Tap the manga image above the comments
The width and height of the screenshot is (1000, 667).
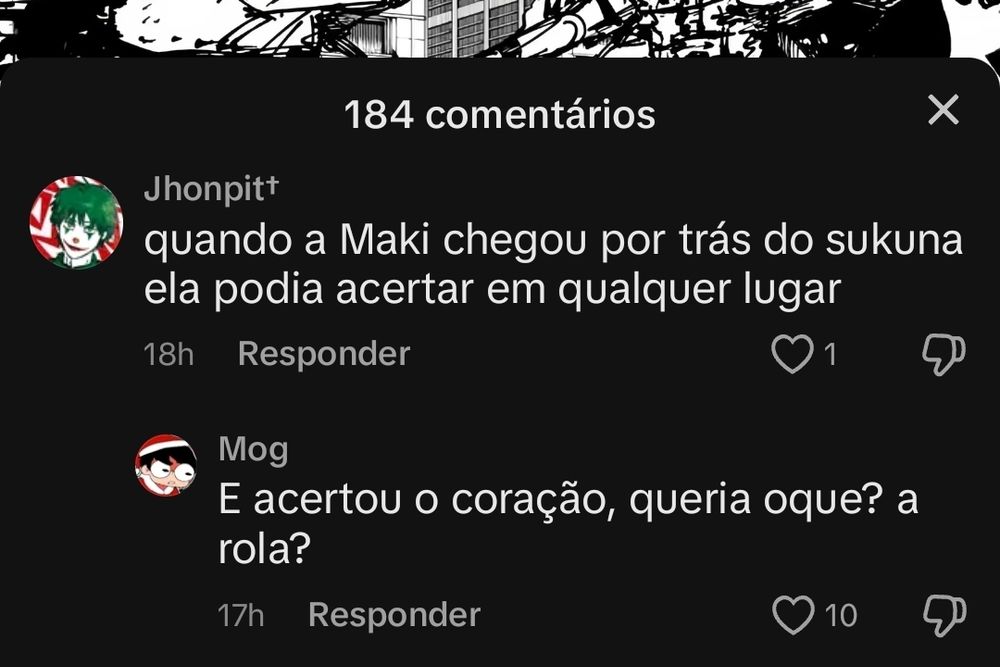(500, 29)
